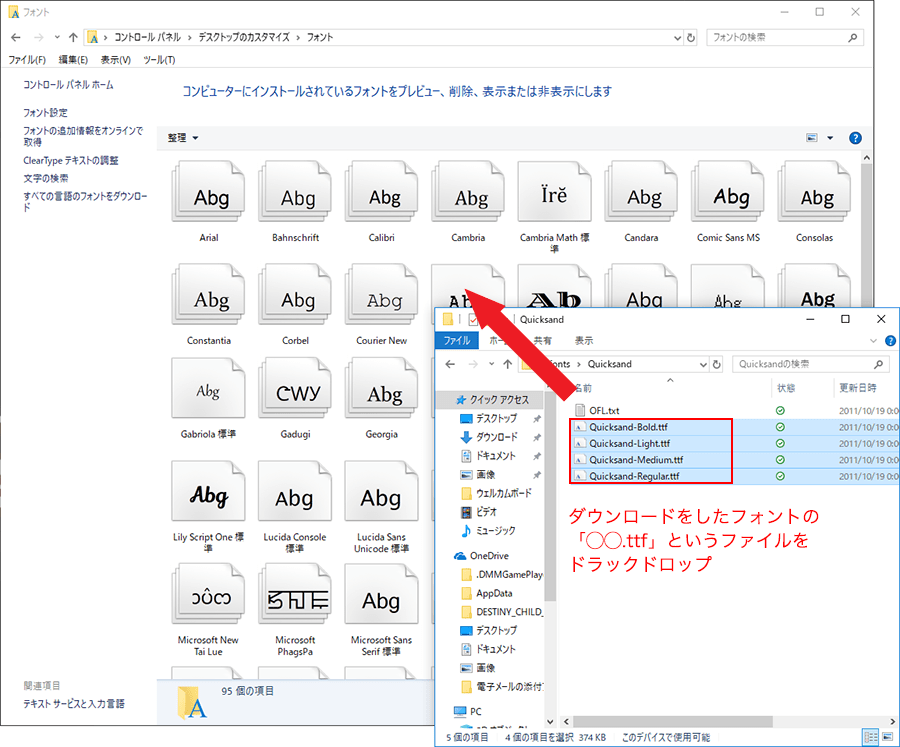Viewport: 900px width, 747px height.
Task: Toggle the large icons view in Quicksand status bar
Action: 886,737
